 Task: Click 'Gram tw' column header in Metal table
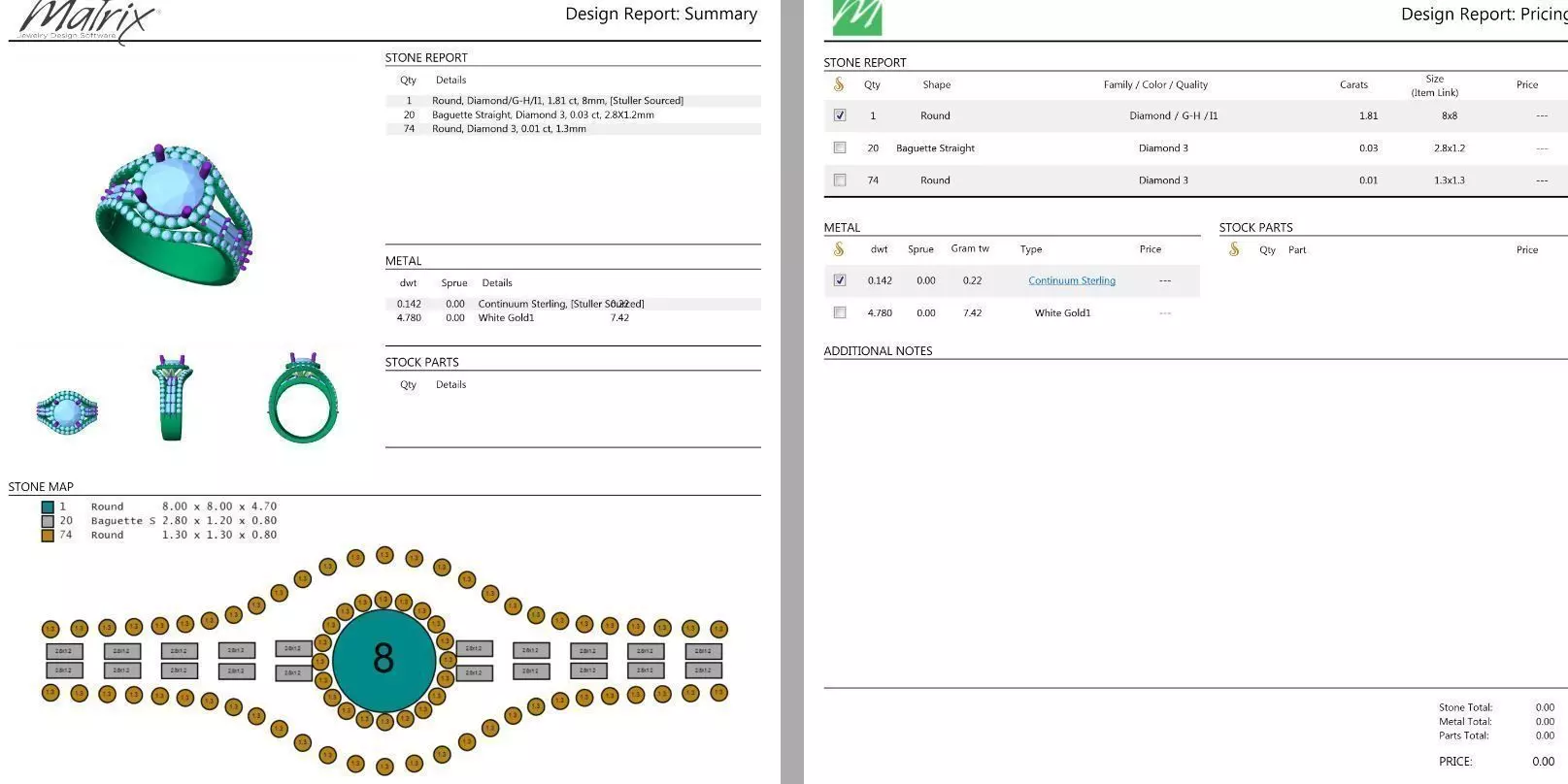[x=970, y=248]
